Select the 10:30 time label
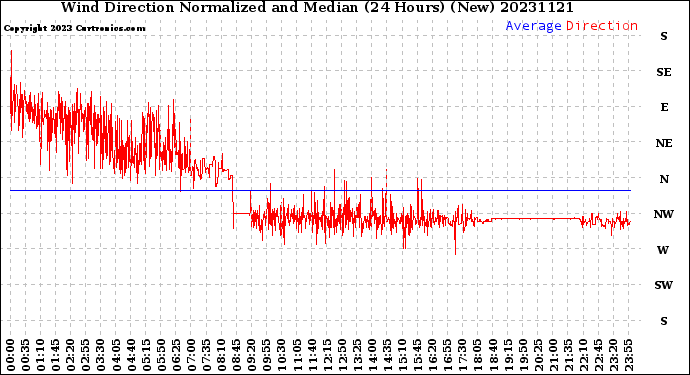 [282, 356]
